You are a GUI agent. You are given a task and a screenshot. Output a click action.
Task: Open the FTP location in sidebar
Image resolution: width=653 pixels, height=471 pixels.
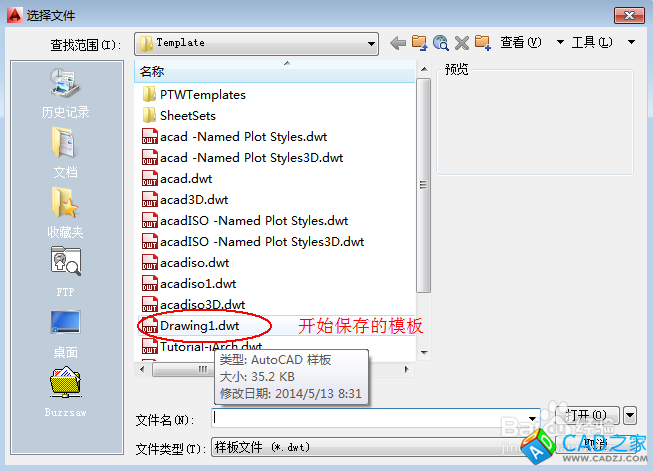click(65, 272)
